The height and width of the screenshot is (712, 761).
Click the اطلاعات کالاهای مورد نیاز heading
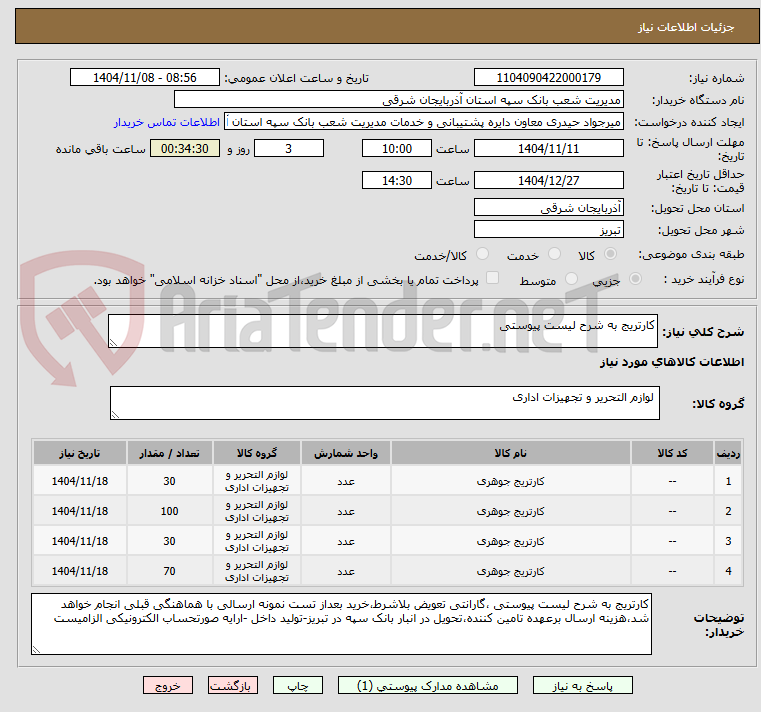point(672,362)
